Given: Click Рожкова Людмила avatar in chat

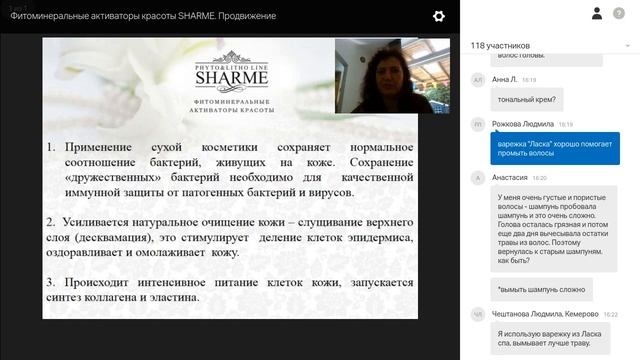Looking at the screenshot, I should 478,124.
